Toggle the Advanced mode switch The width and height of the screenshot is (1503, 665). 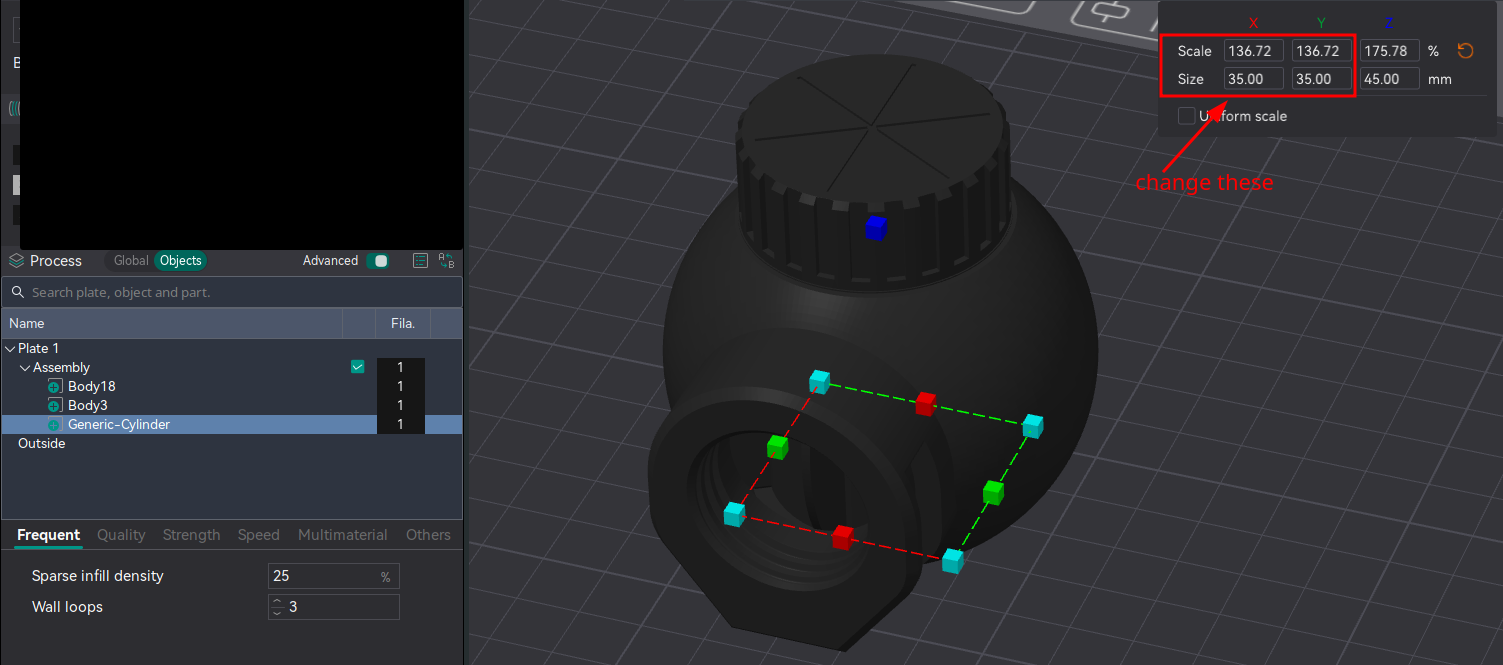coord(378,261)
